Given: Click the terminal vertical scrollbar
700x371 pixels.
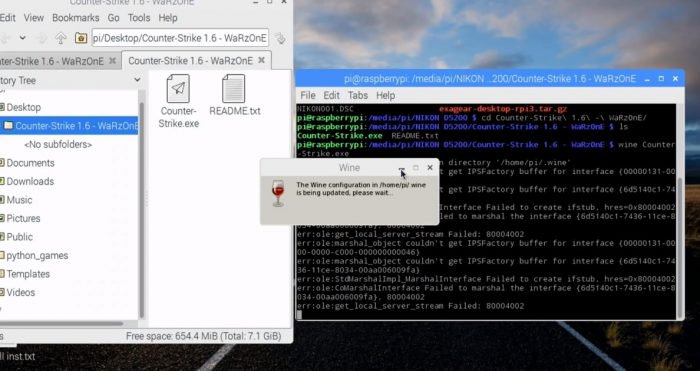Looking at the screenshot, I should pyautogui.click(x=680, y=248).
